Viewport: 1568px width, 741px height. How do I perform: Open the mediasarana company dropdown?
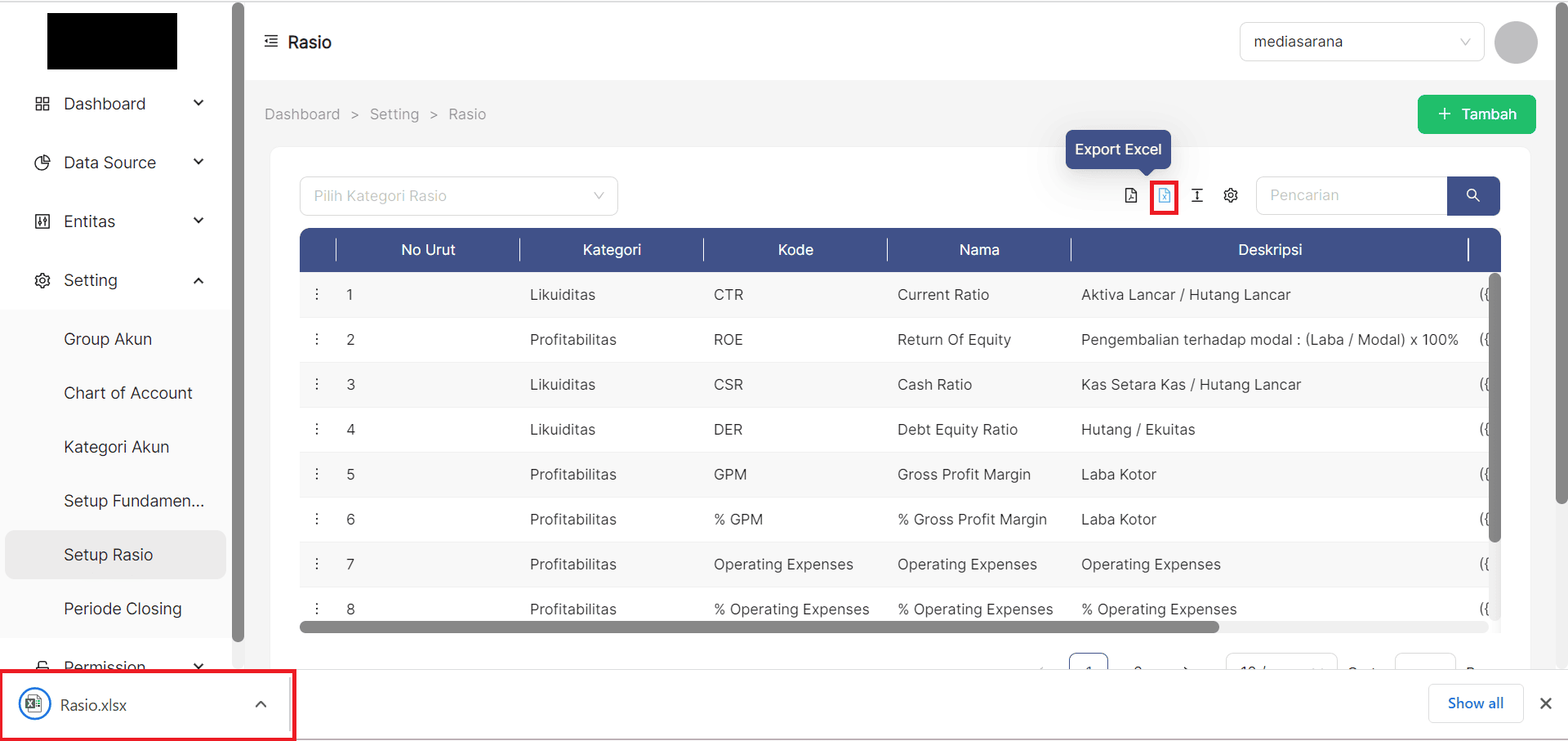(x=1361, y=42)
